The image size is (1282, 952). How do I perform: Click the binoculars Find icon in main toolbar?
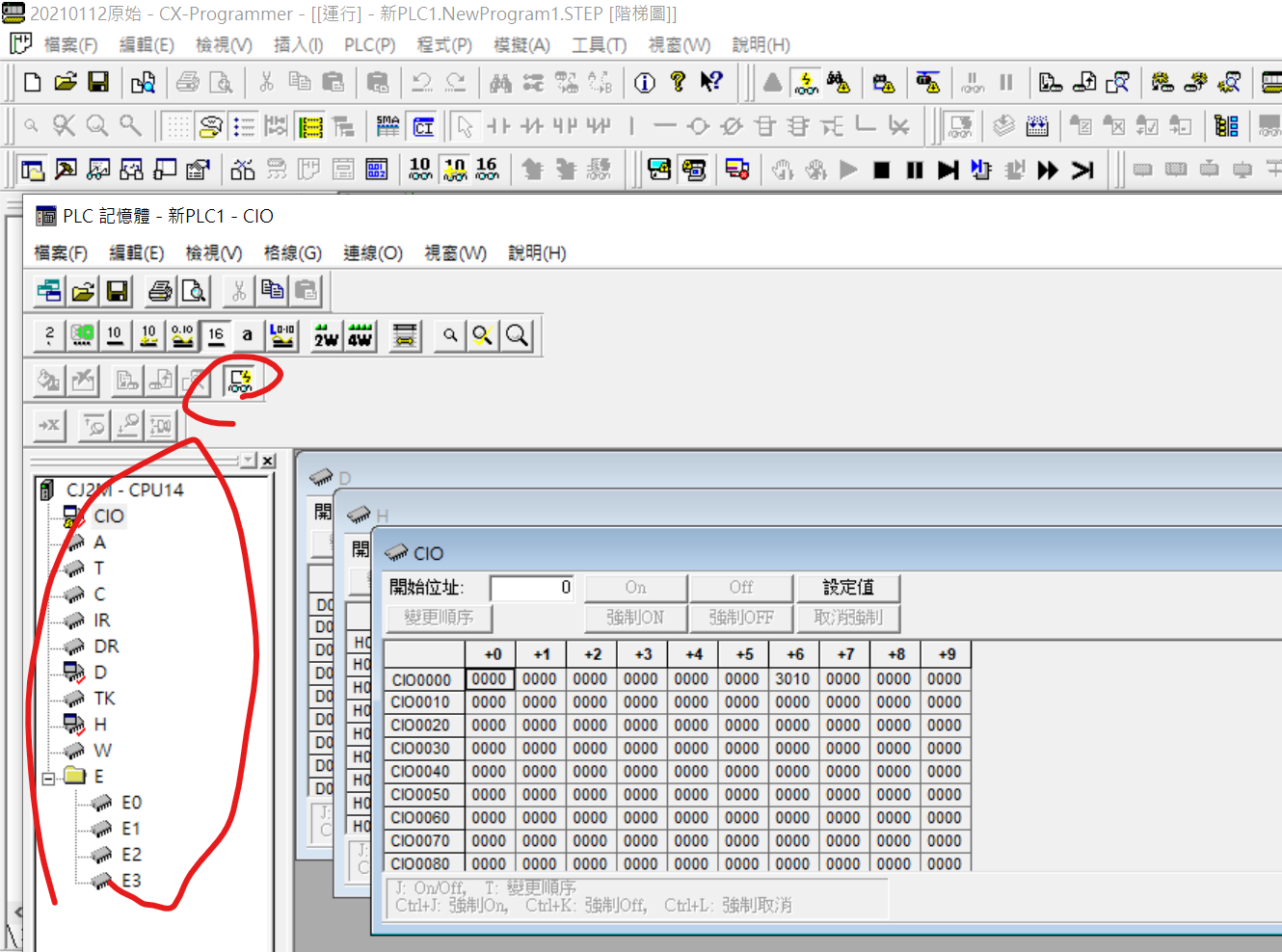click(x=500, y=83)
